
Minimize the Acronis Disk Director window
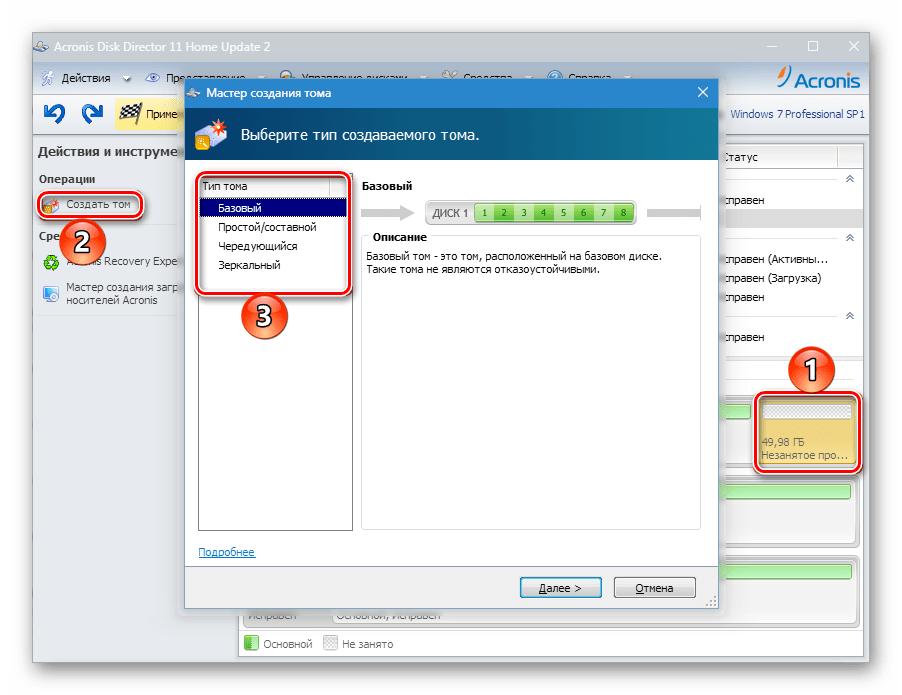pos(772,46)
